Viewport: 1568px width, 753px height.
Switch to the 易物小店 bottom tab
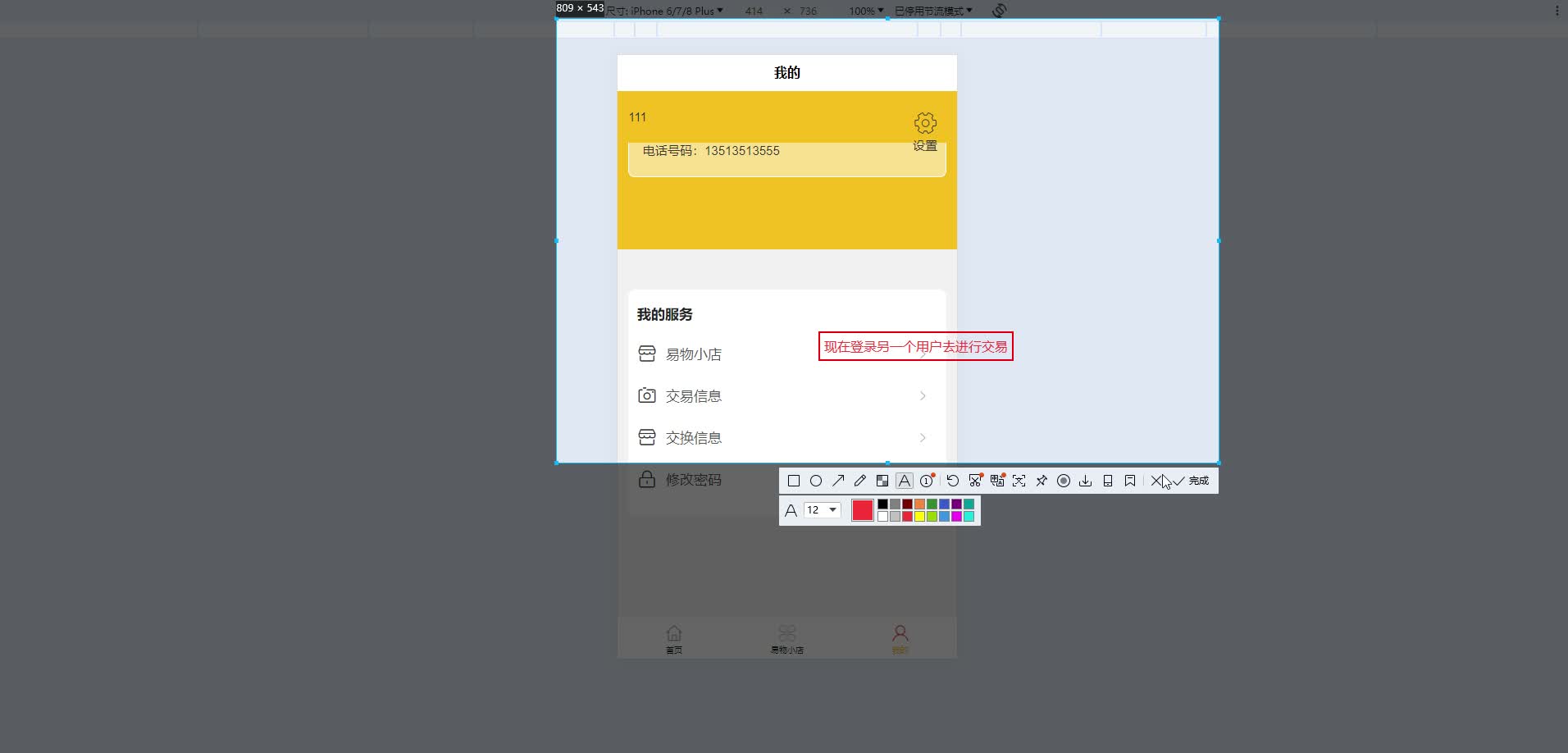tap(787, 639)
